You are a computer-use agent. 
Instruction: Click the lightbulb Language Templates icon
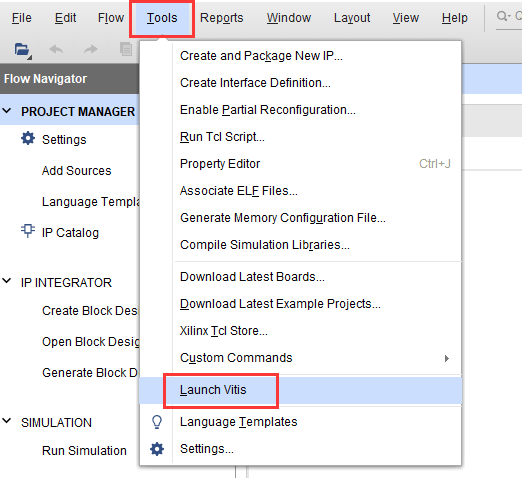click(x=157, y=422)
